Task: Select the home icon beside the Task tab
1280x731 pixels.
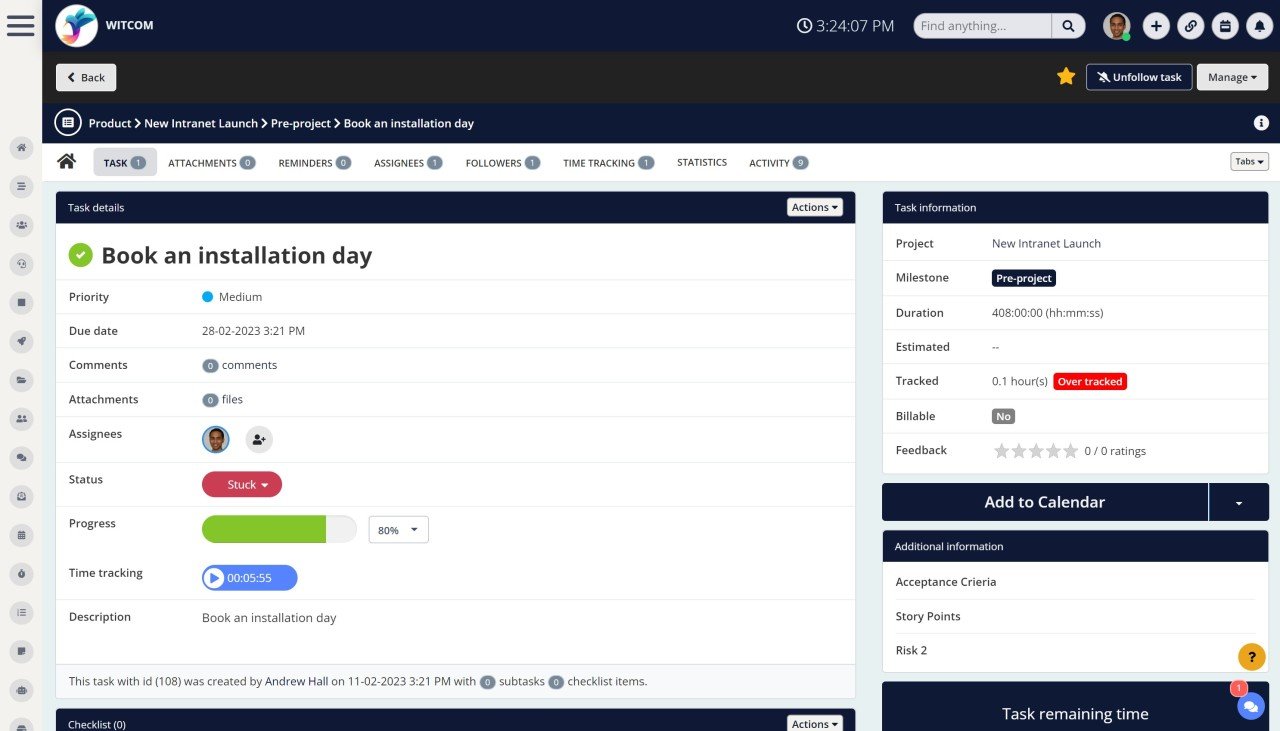Action: (x=66, y=161)
